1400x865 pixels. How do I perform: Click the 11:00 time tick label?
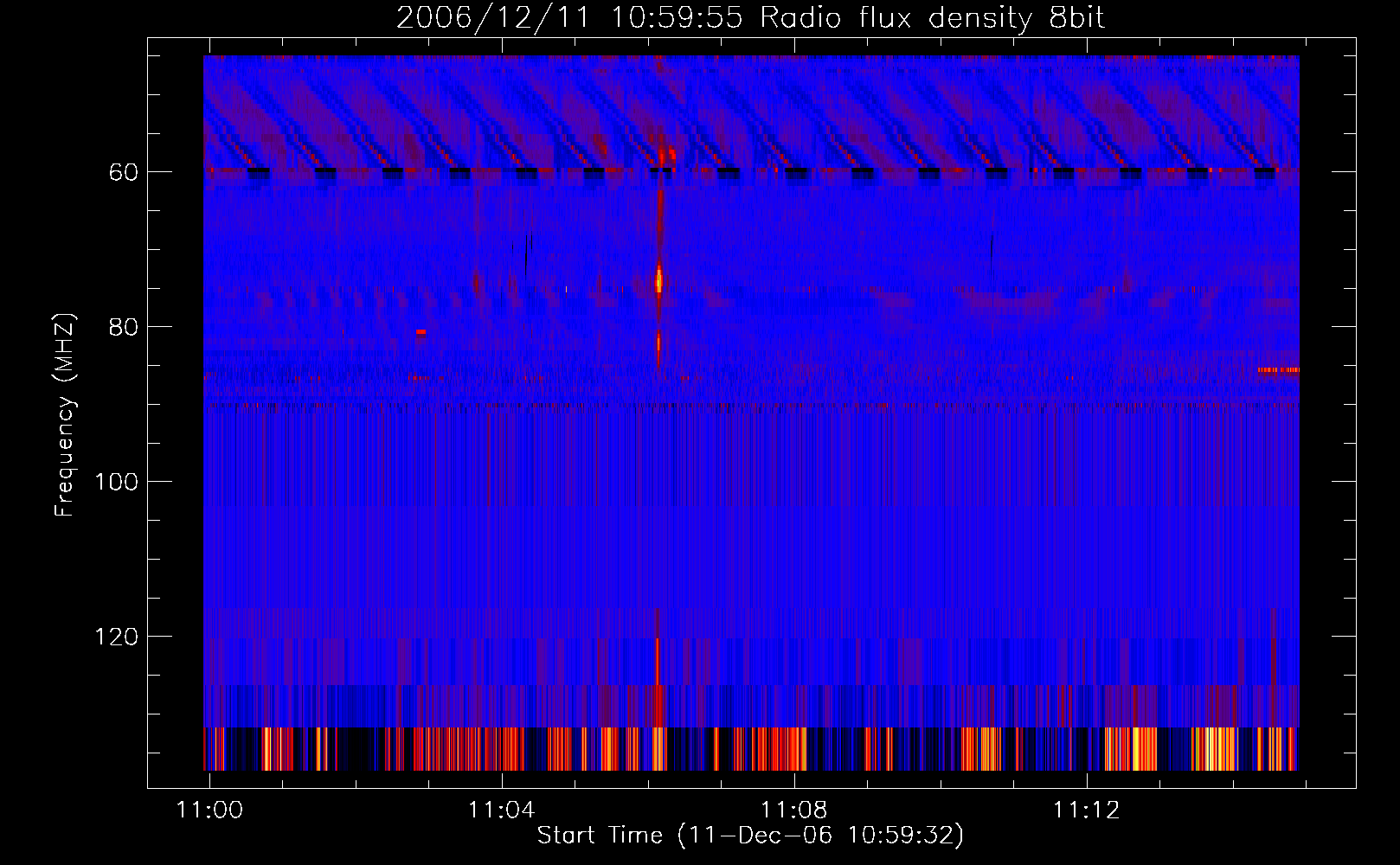click(209, 811)
